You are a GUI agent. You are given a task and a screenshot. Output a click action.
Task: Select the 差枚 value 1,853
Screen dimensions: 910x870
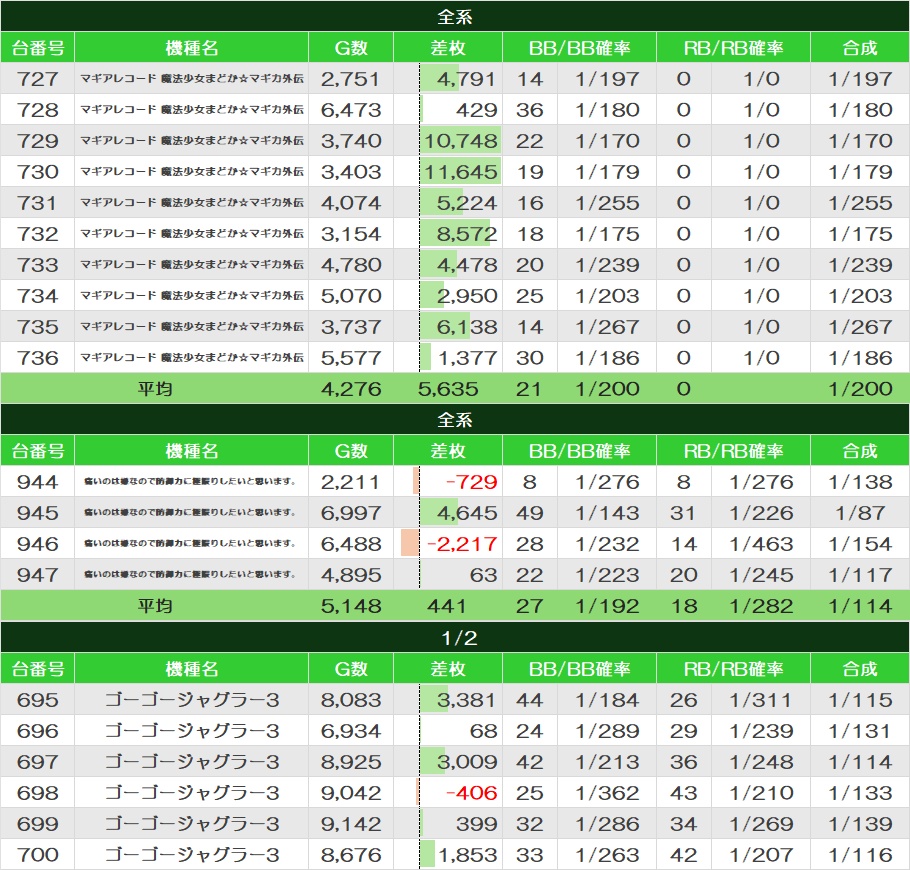point(468,855)
